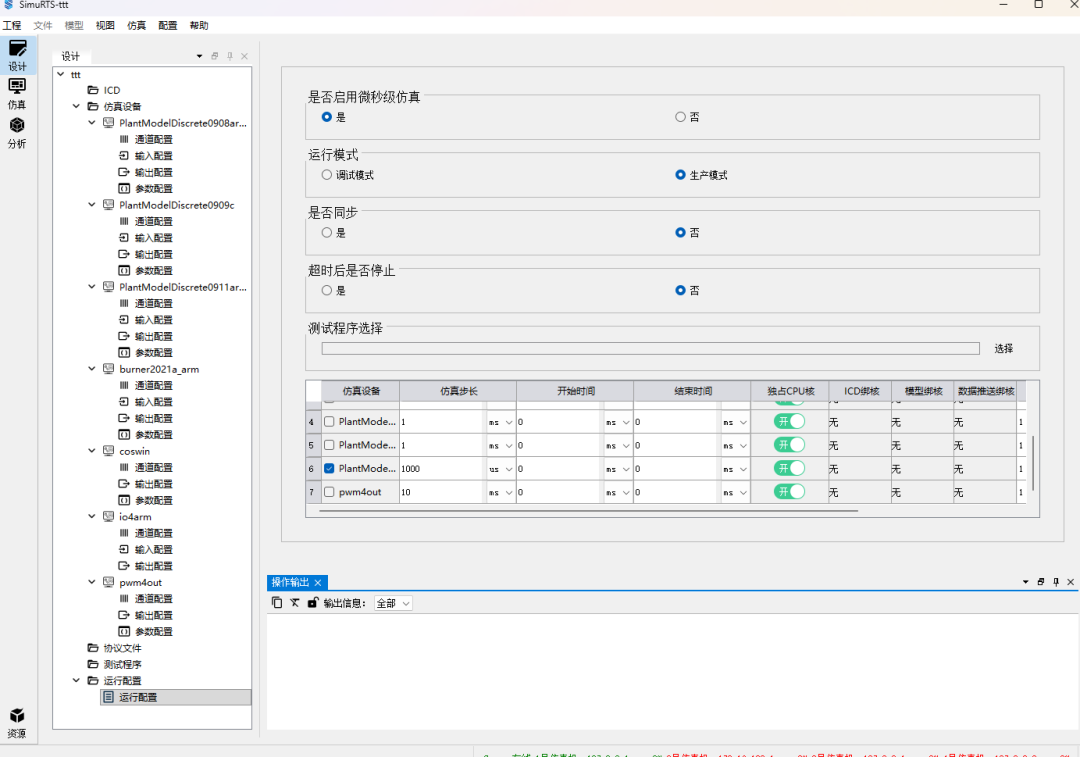Open the 设计 panel dropdown arrow

coord(200,56)
